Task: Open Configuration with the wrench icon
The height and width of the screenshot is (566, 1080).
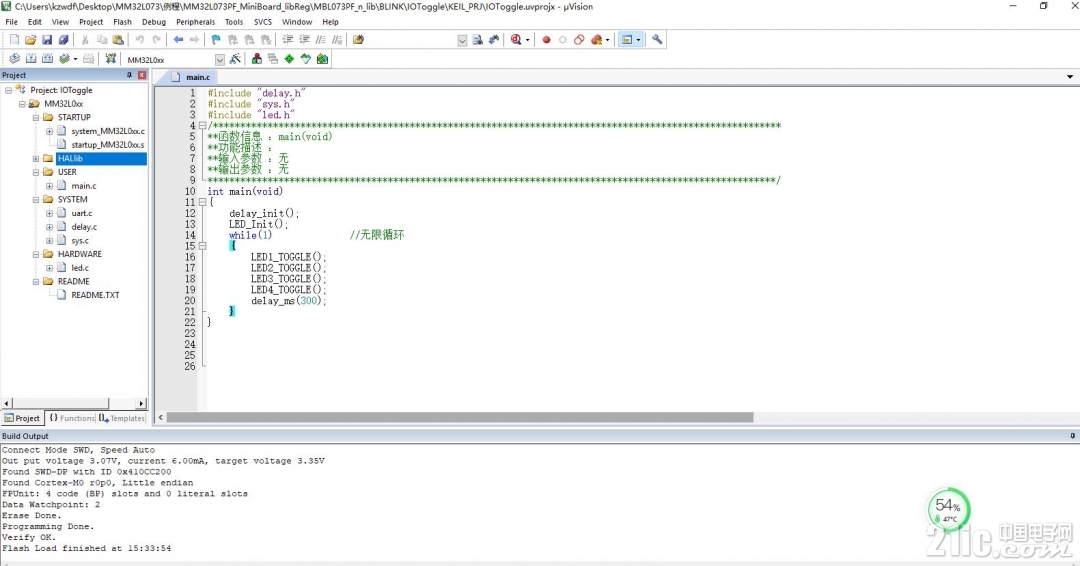Action: pos(657,40)
